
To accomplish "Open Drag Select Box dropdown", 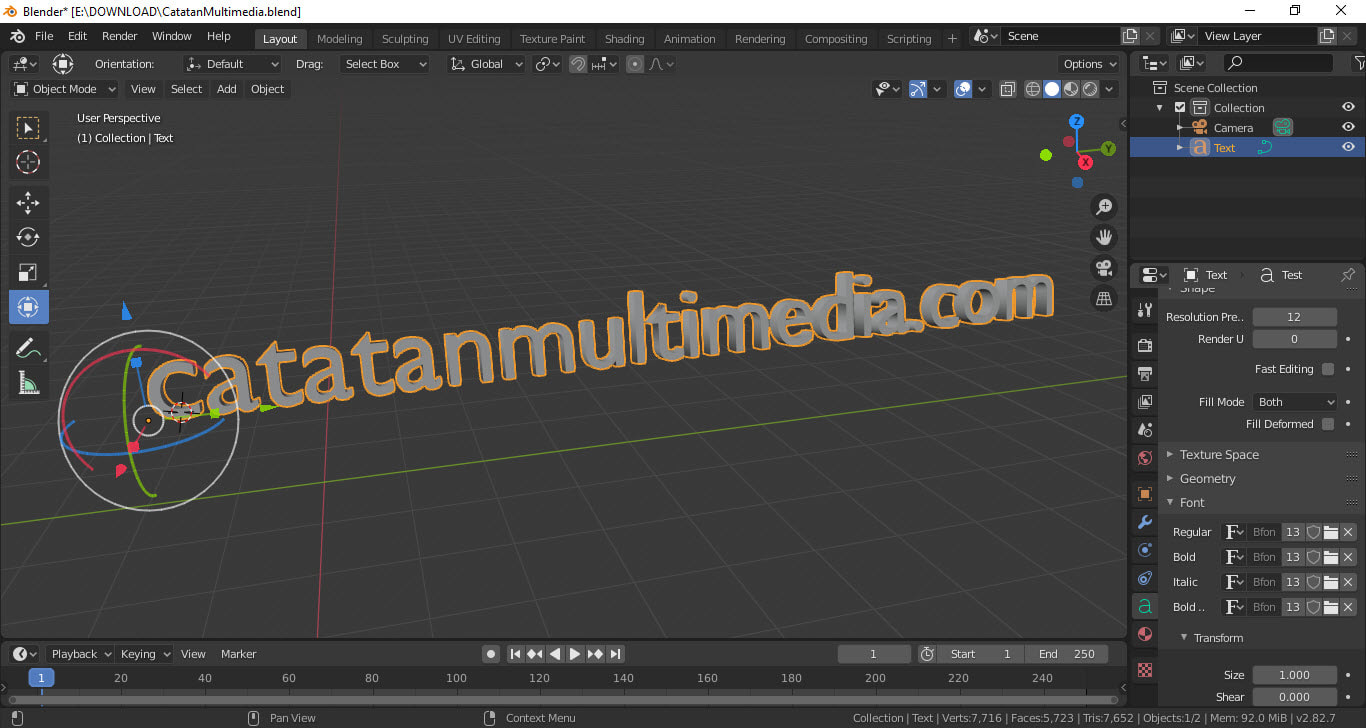I will (384, 64).
